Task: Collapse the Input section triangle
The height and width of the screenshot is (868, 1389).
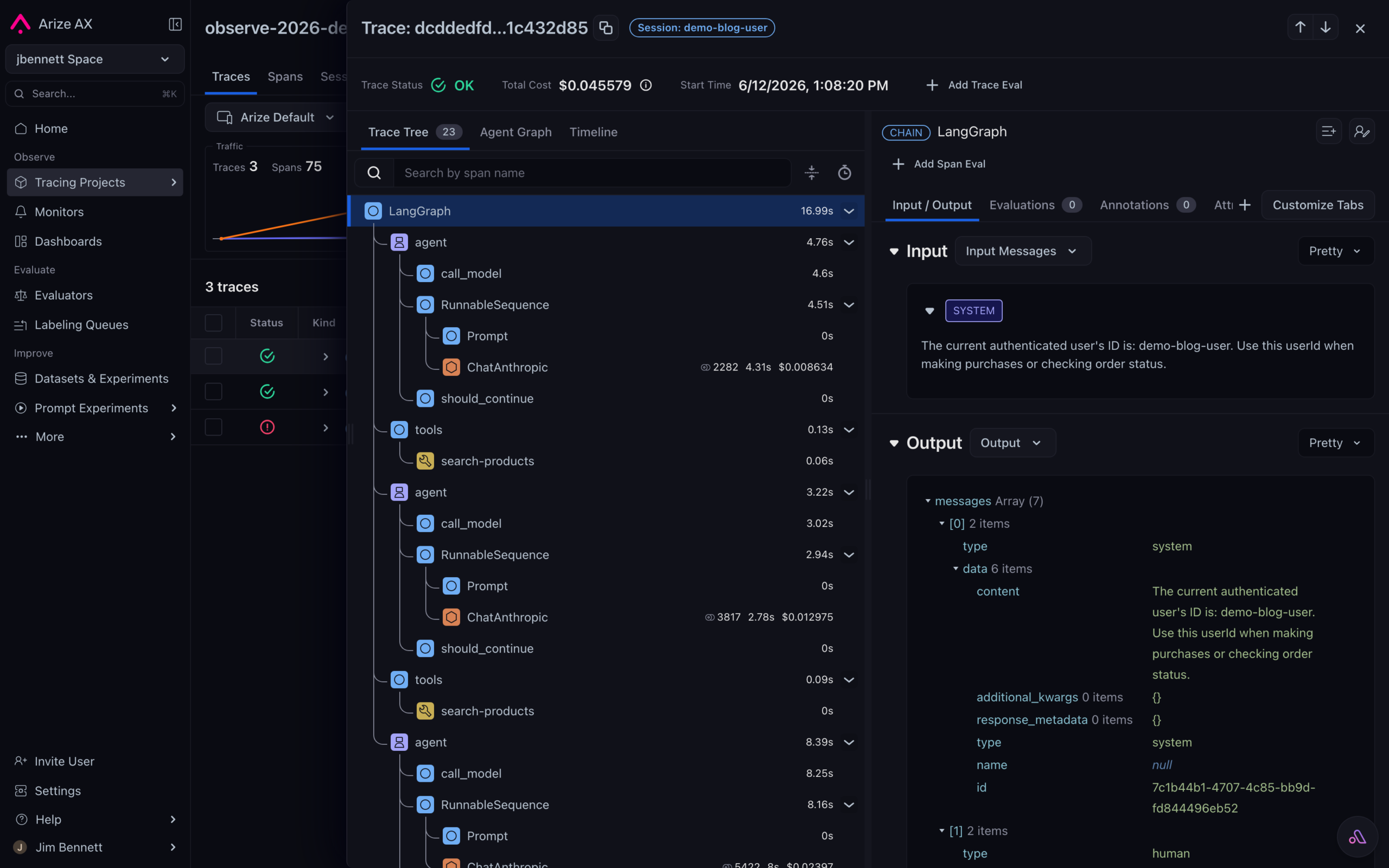Action: click(x=894, y=251)
